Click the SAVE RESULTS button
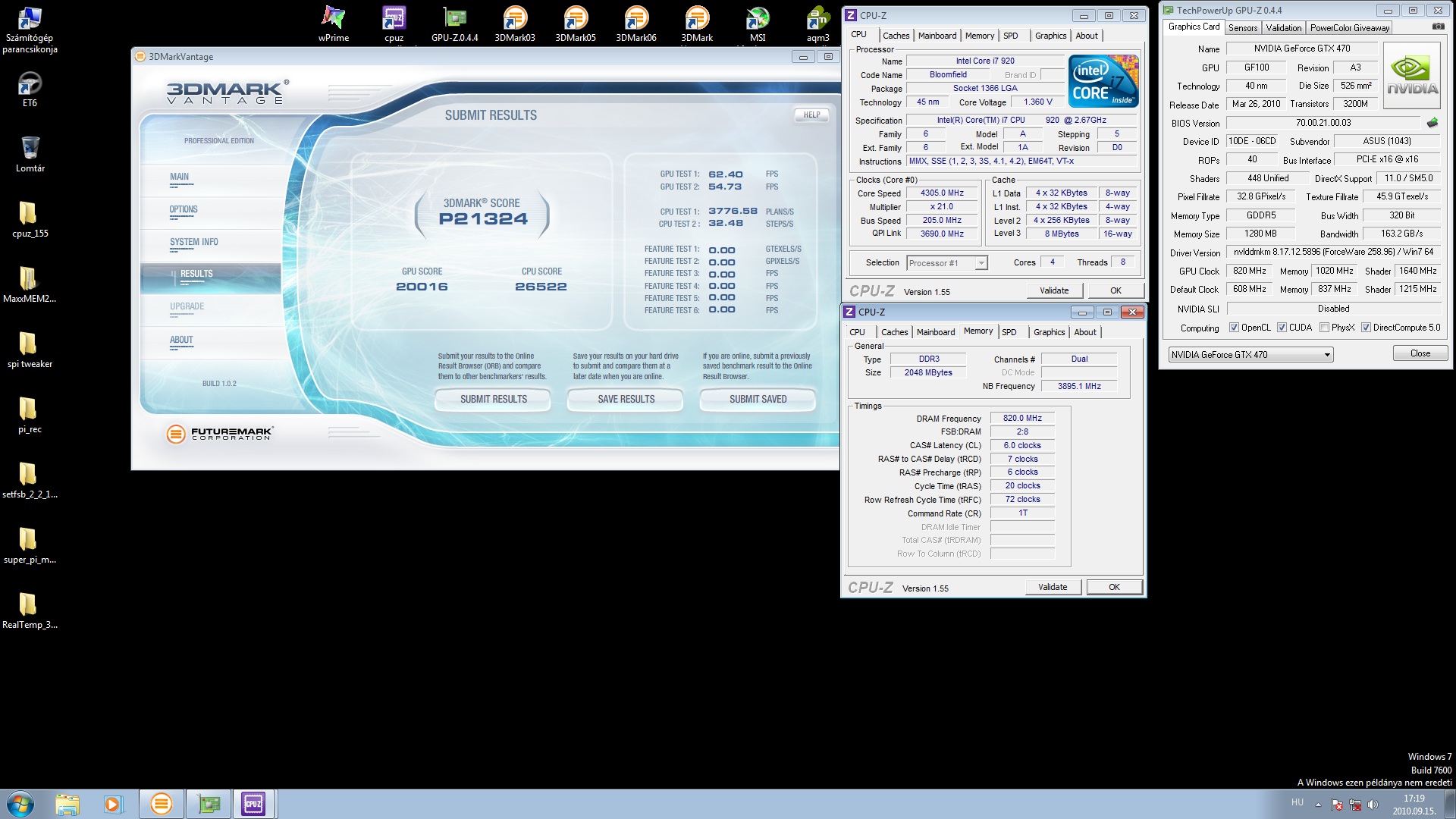The height and width of the screenshot is (819, 1456). [626, 400]
